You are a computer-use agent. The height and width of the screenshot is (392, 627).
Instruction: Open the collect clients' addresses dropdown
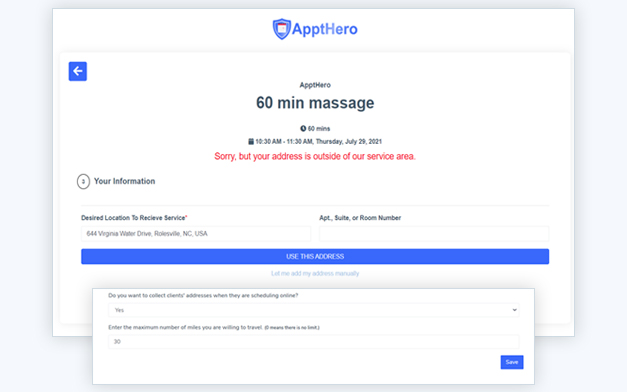tap(314, 310)
